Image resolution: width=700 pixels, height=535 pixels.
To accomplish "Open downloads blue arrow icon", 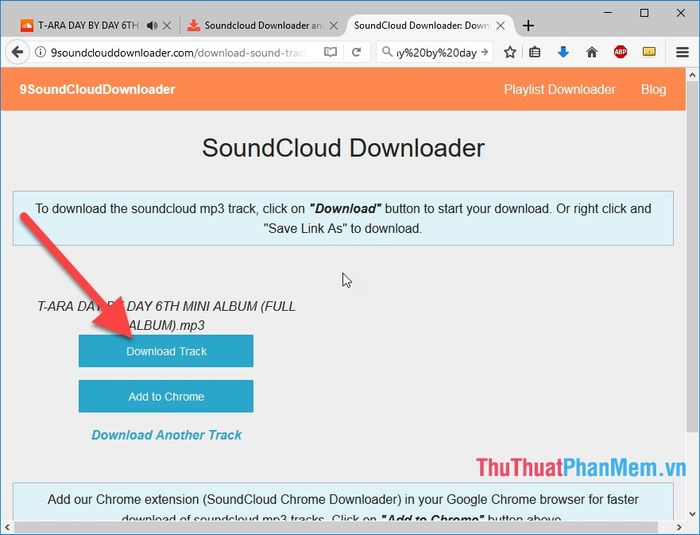I will pyautogui.click(x=563, y=52).
